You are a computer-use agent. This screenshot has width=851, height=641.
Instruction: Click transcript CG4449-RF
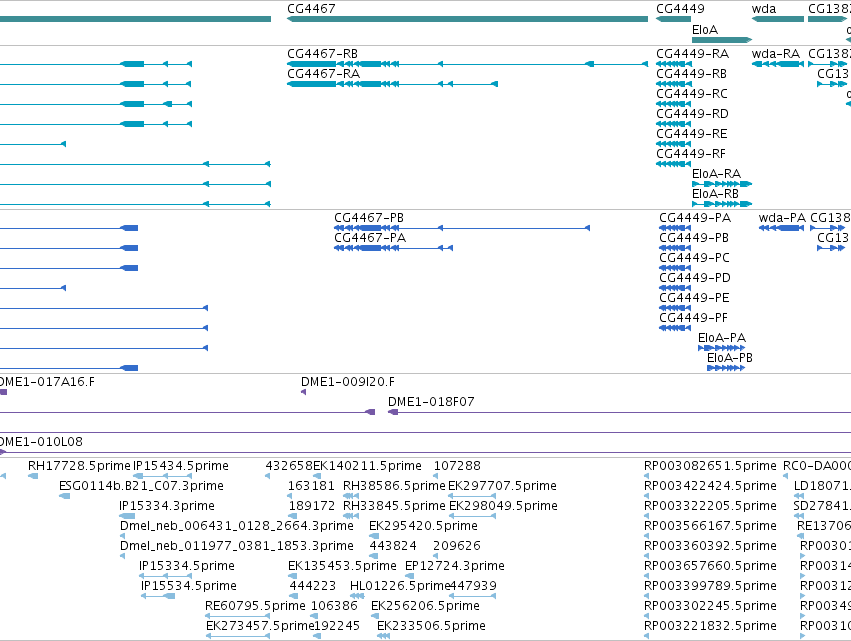(x=674, y=164)
